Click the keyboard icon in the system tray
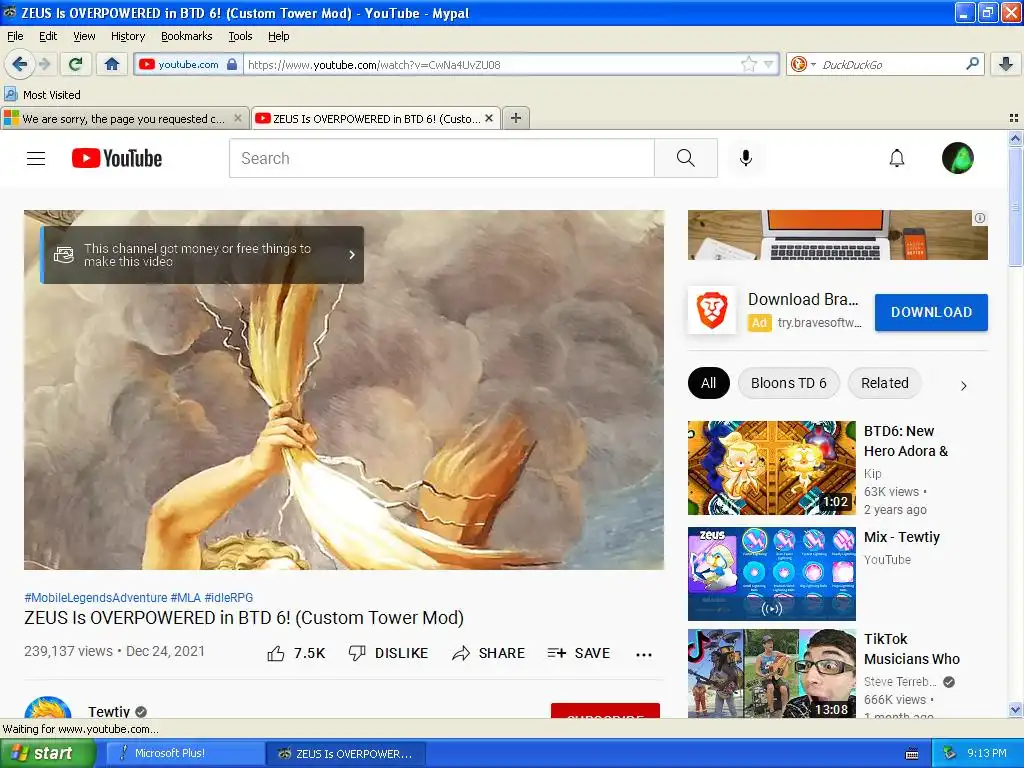This screenshot has width=1024, height=768. [x=912, y=754]
